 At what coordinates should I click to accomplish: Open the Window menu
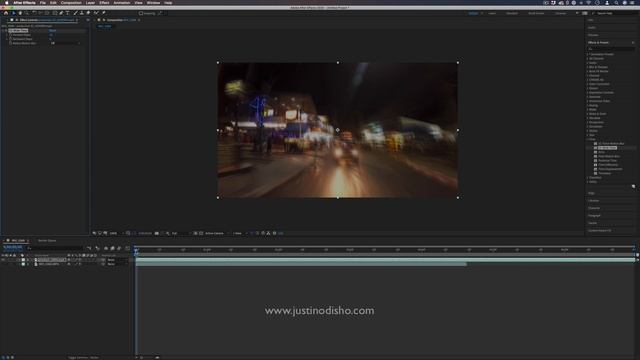(x=153, y=3)
